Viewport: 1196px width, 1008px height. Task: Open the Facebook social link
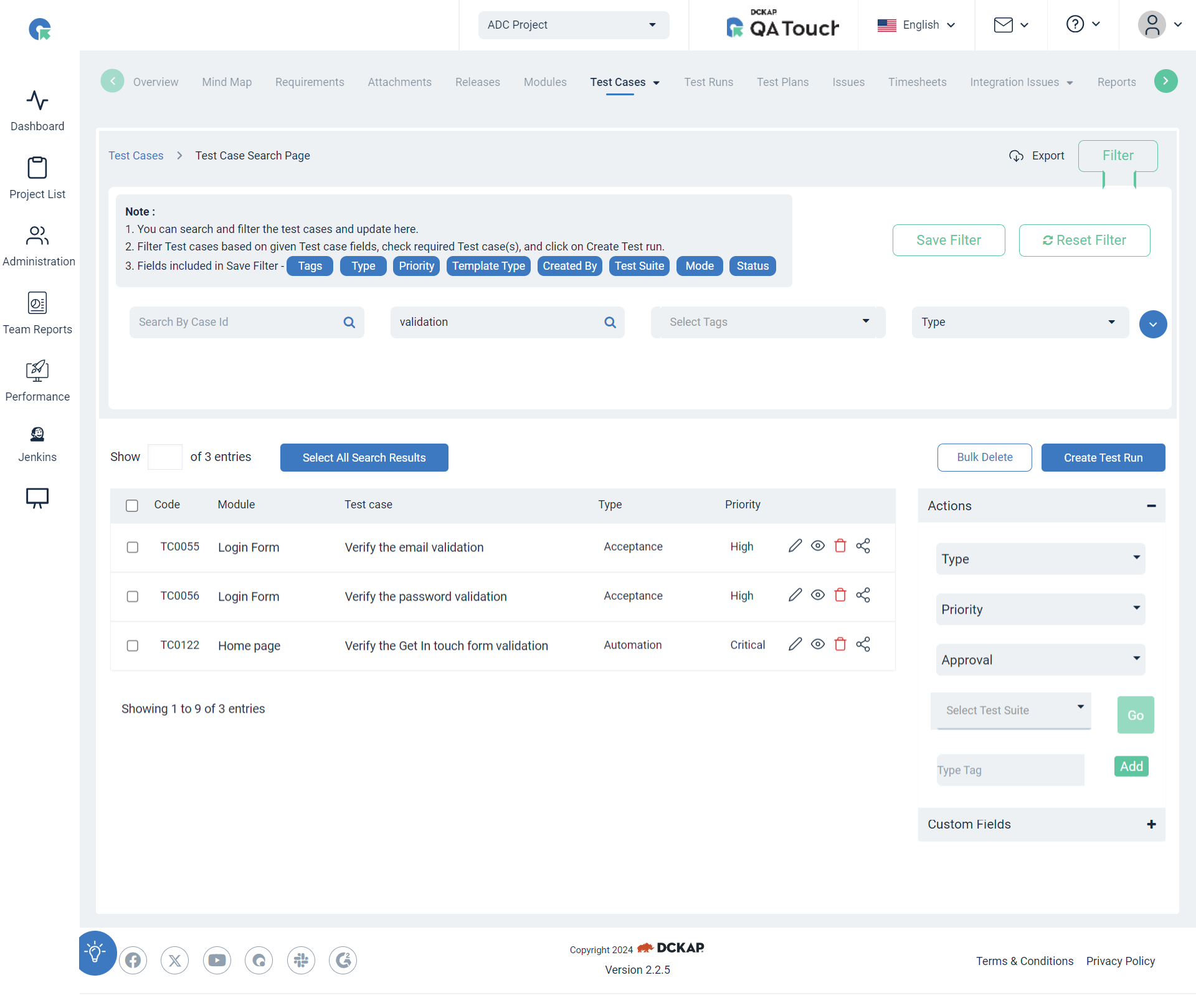(133, 960)
